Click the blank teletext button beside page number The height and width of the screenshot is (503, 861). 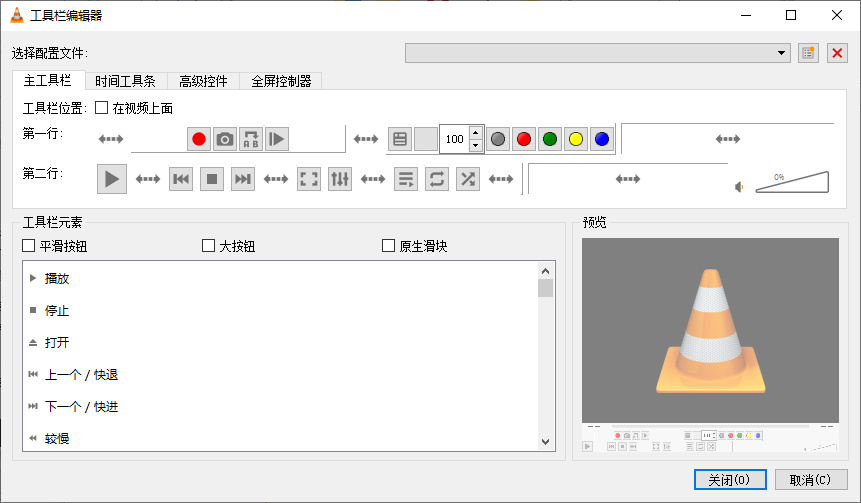[x=426, y=139]
